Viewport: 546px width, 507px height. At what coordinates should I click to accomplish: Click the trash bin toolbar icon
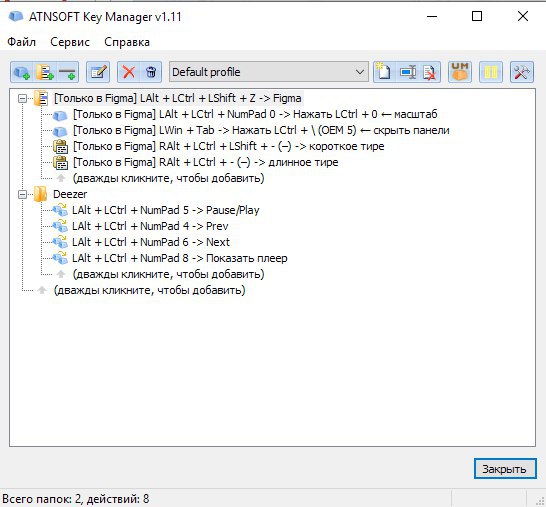151,72
